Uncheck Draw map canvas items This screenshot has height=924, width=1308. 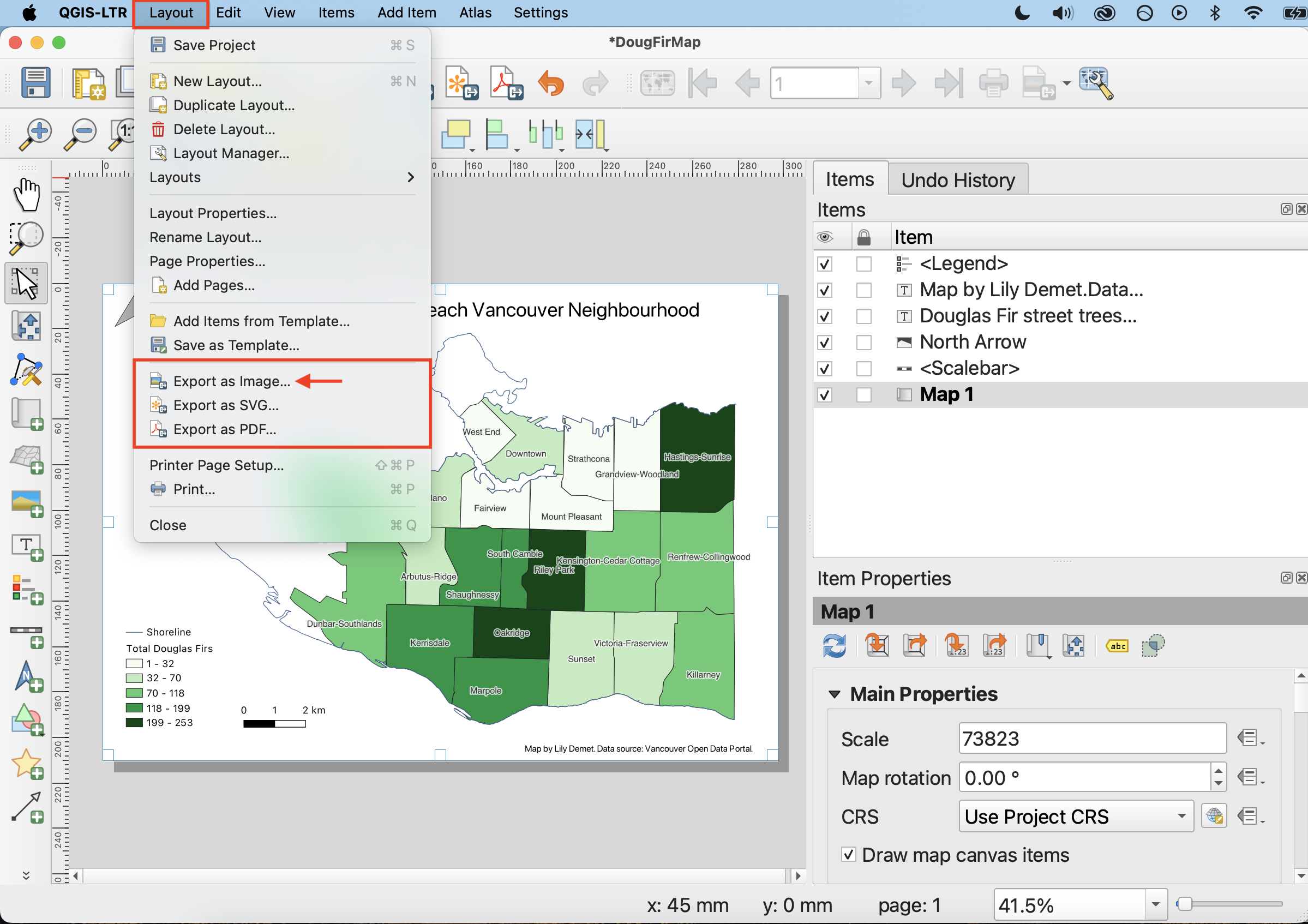click(x=848, y=855)
